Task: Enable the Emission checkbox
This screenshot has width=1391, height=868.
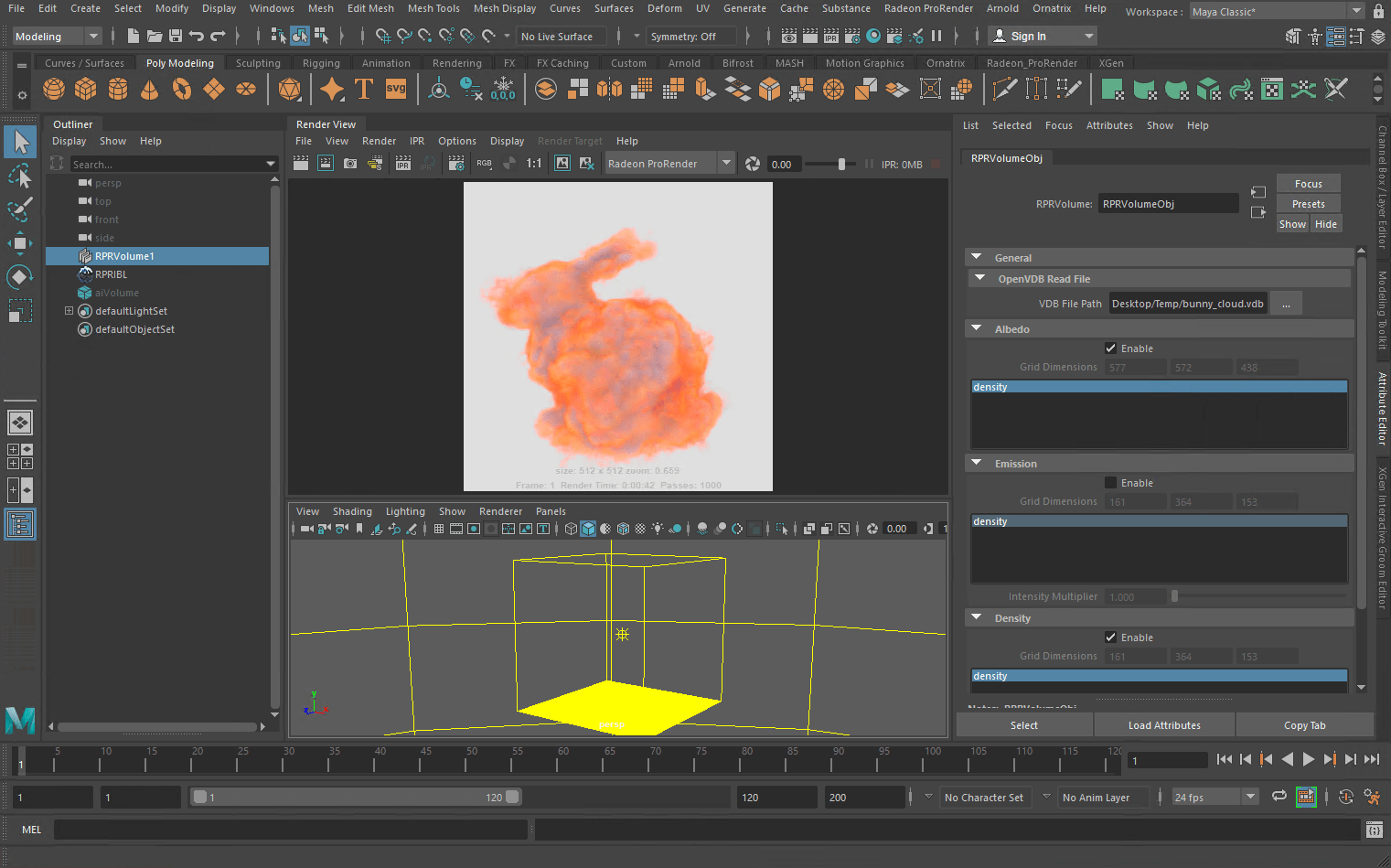Action: point(1110,482)
